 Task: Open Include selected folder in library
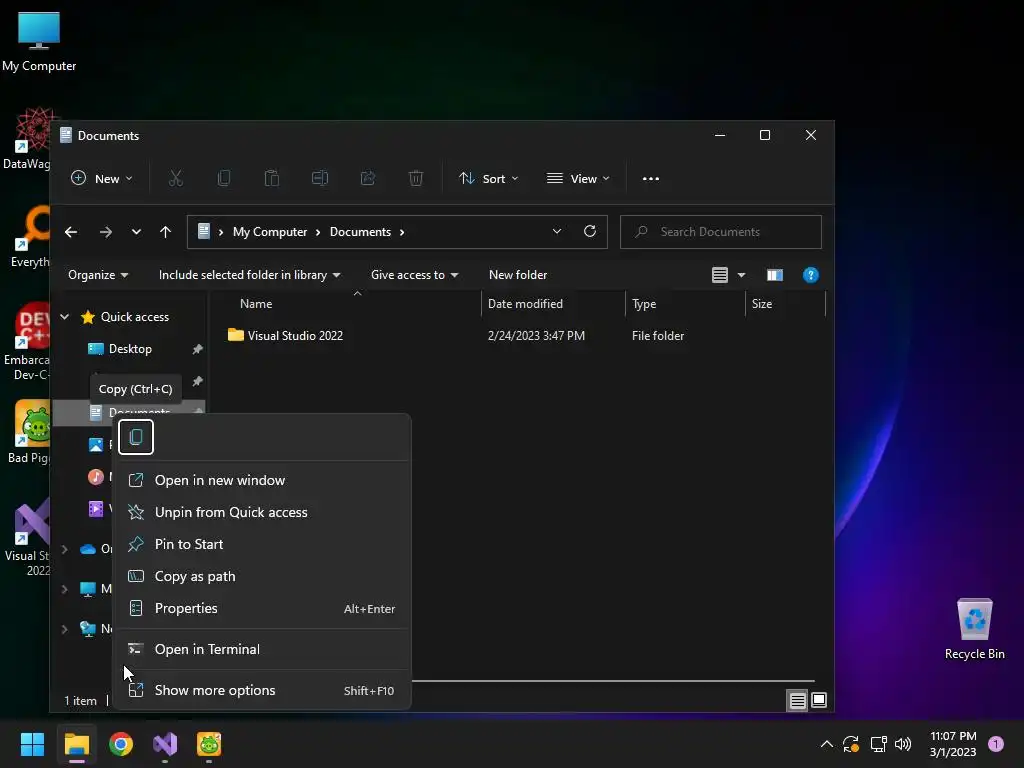pyautogui.click(x=249, y=275)
